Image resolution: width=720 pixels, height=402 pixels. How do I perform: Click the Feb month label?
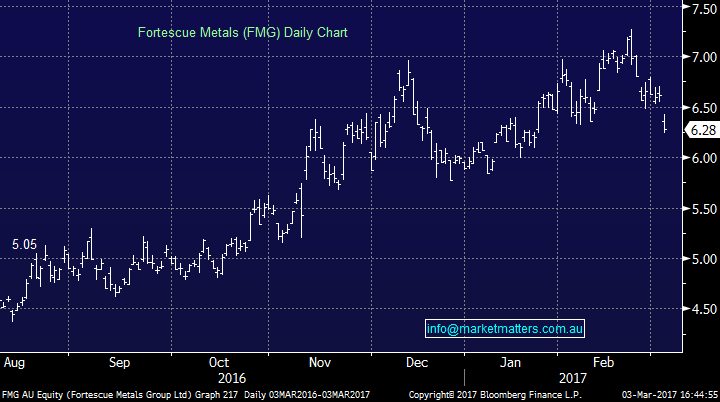click(603, 362)
